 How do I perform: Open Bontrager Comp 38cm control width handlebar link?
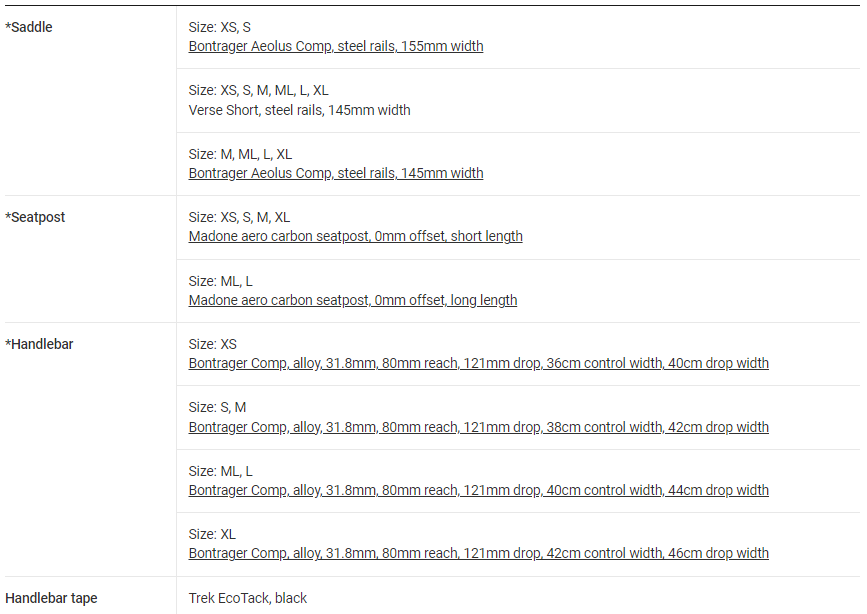point(478,427)
